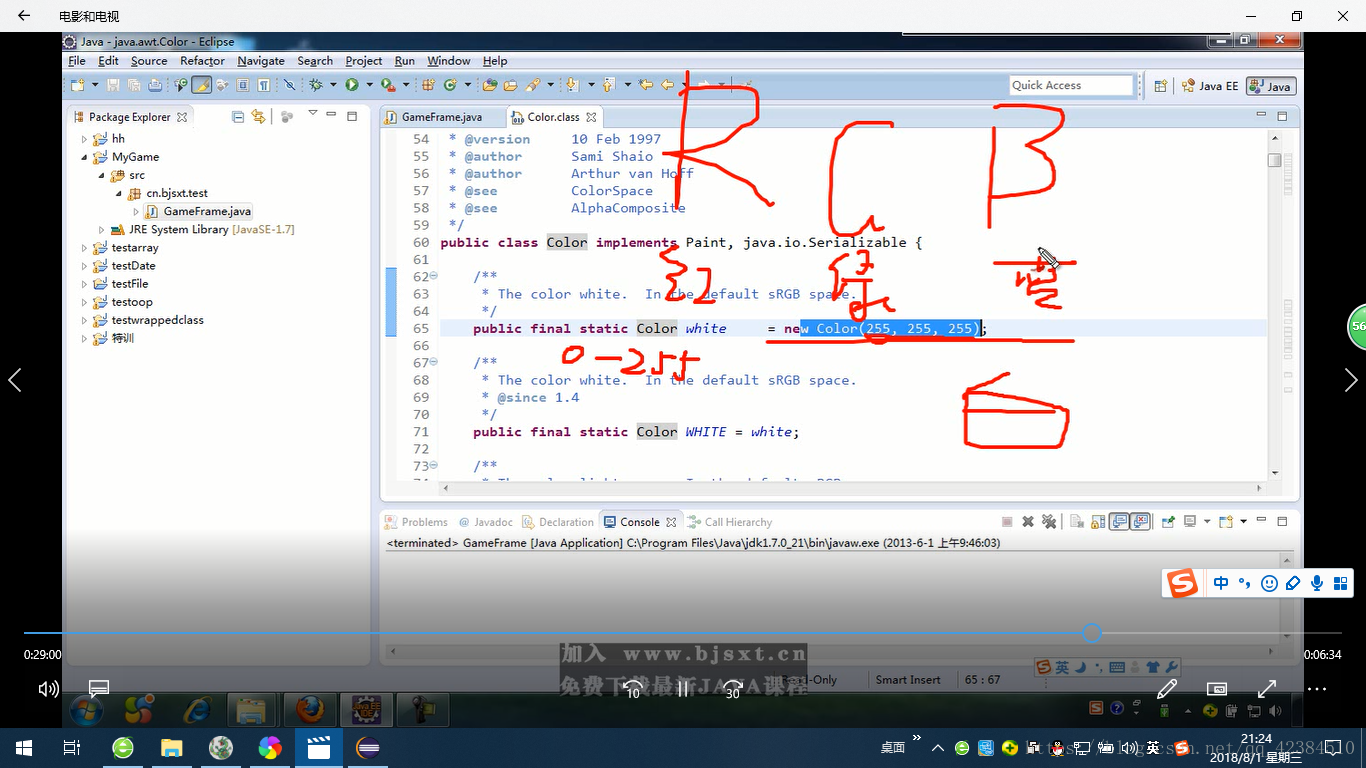1366x768 pixels.
Task: Collapse the src folder node
Action: click(x=102, y=175)
